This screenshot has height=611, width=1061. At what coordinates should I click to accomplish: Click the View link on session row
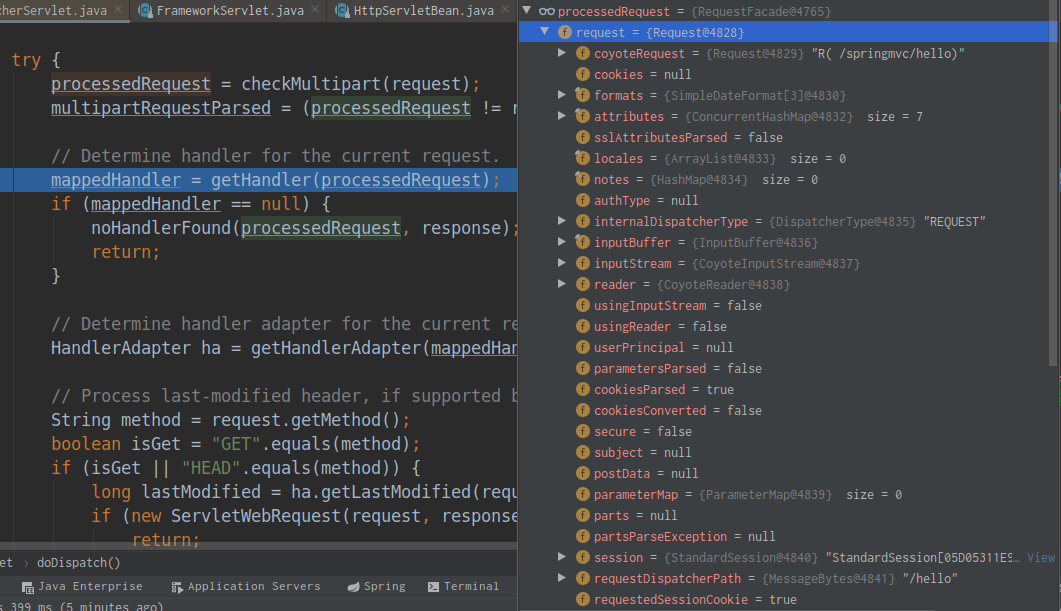[x=1040, y=558]
